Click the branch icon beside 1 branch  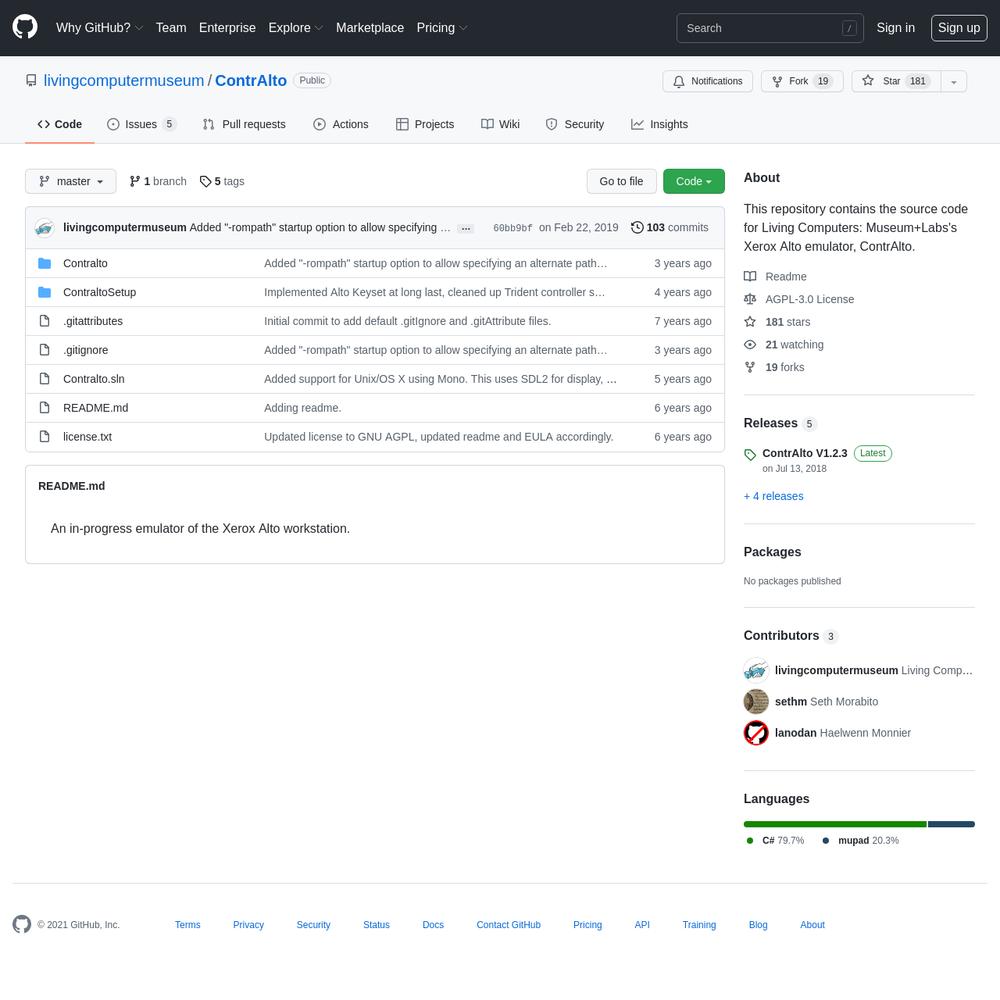pos(135,181)
